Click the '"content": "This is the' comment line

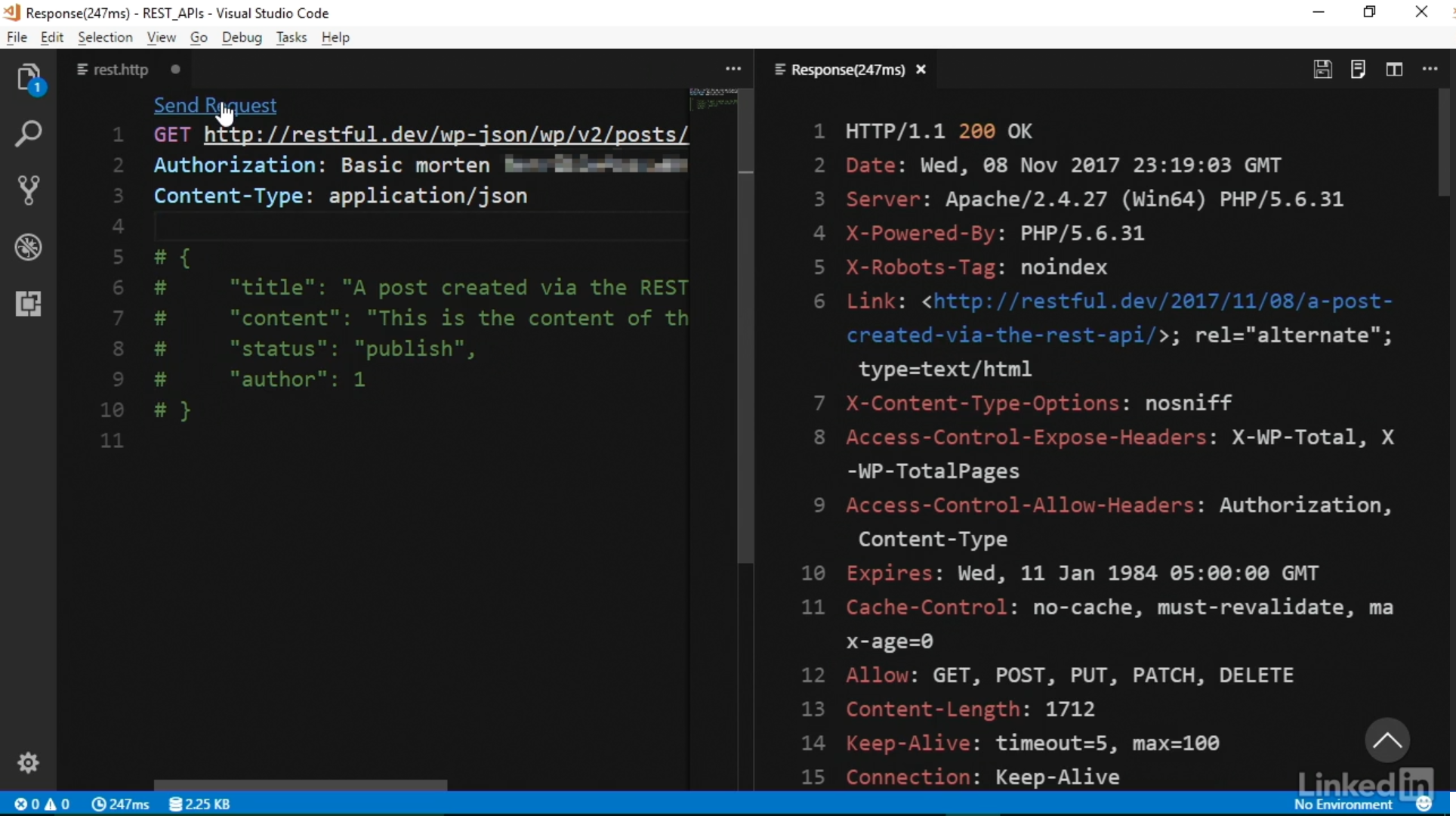tap(421, 318)
